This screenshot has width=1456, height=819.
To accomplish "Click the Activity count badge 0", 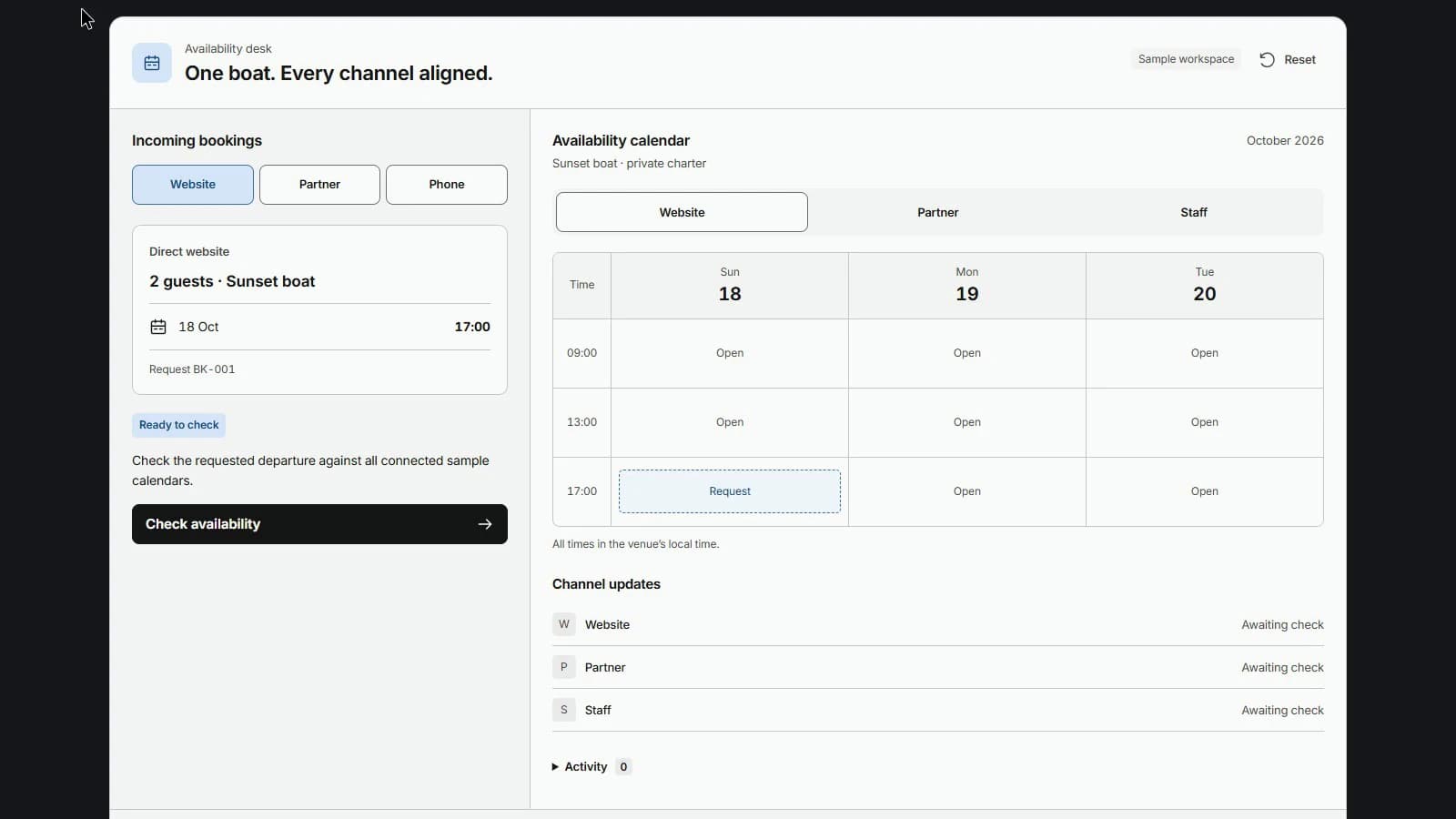I will pyautogui.click(x=623, y=767).
